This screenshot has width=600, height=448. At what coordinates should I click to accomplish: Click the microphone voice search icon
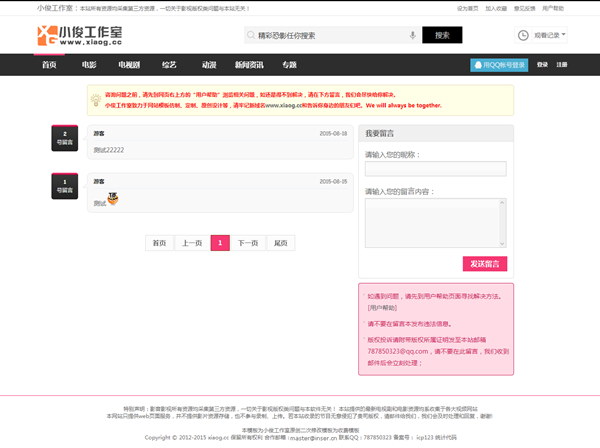412,35
